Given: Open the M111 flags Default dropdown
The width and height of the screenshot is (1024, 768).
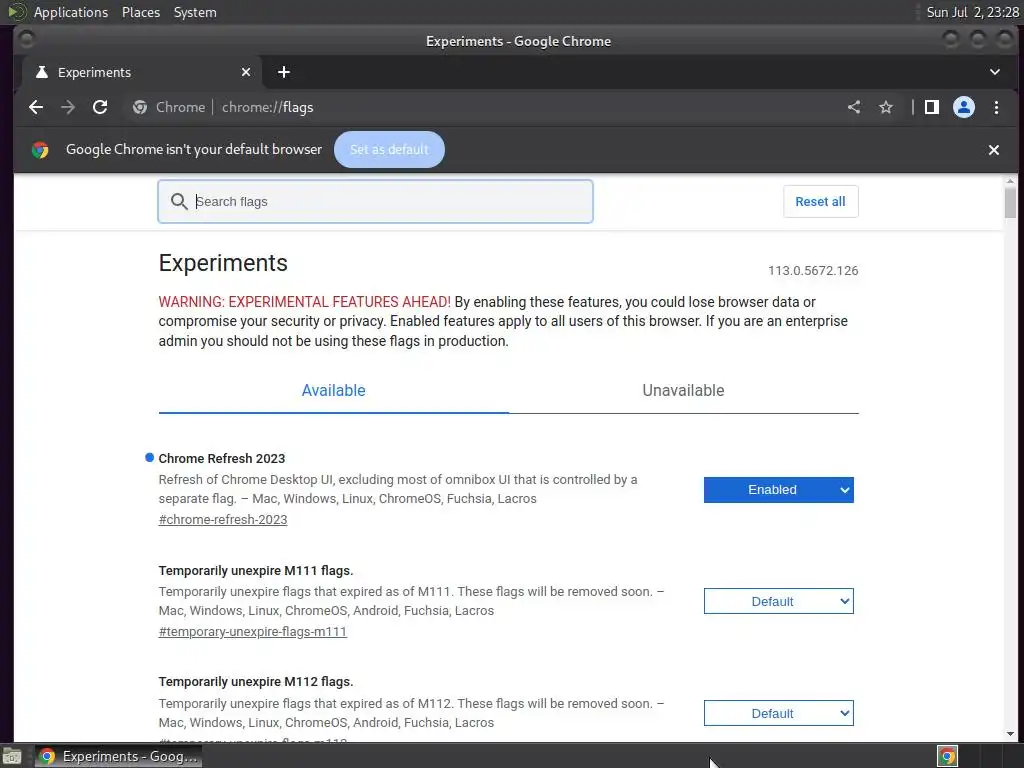Looking at the screenshot, I should (778, 601).
